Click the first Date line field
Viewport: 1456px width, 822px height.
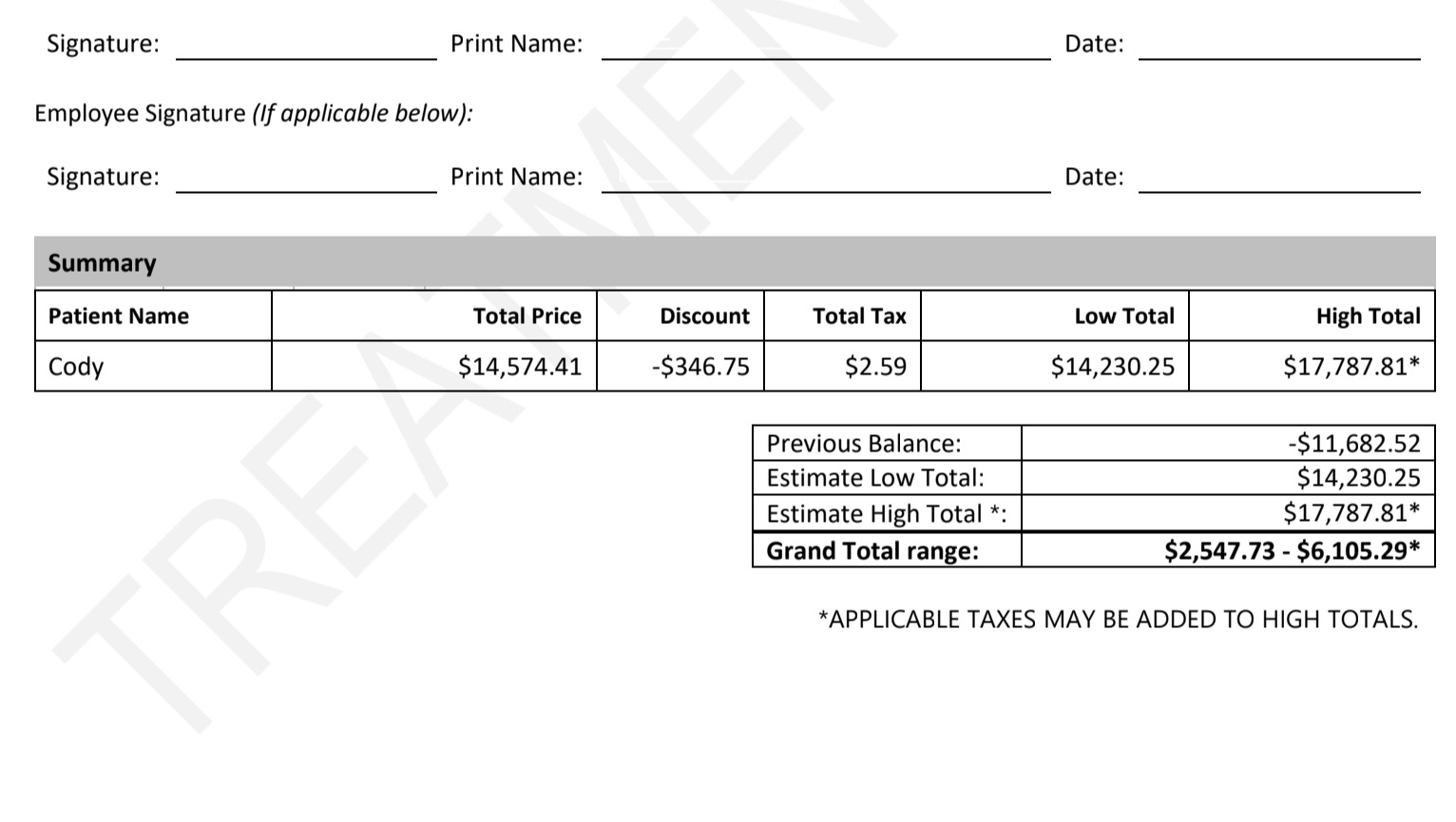pos(1279,46)
